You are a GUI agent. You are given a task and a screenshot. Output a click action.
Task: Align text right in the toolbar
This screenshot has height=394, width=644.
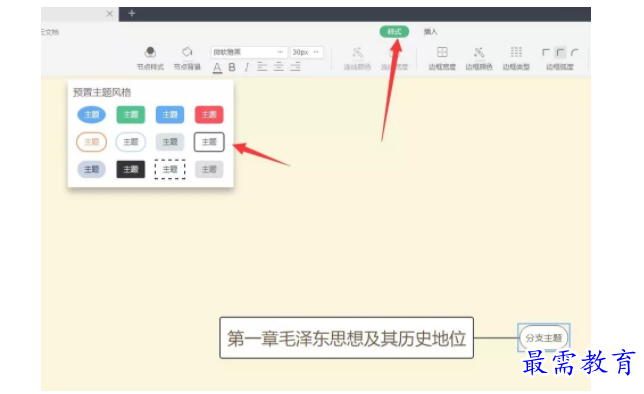click(295, 67)
